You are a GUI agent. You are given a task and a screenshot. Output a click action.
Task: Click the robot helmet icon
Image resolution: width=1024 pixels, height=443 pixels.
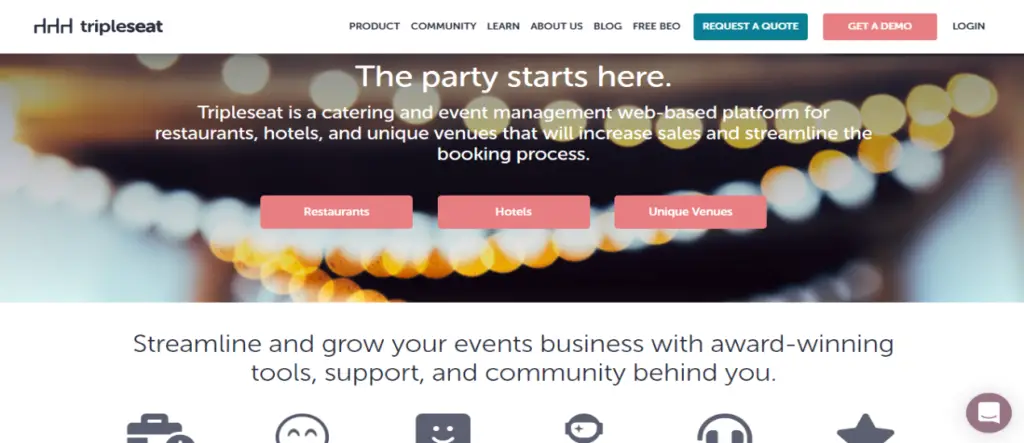(x=584, y=429)
